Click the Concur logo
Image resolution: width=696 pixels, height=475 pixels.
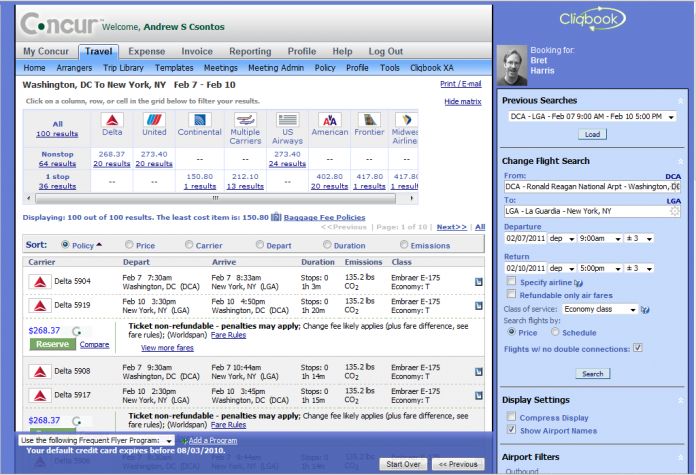[59, 24]
